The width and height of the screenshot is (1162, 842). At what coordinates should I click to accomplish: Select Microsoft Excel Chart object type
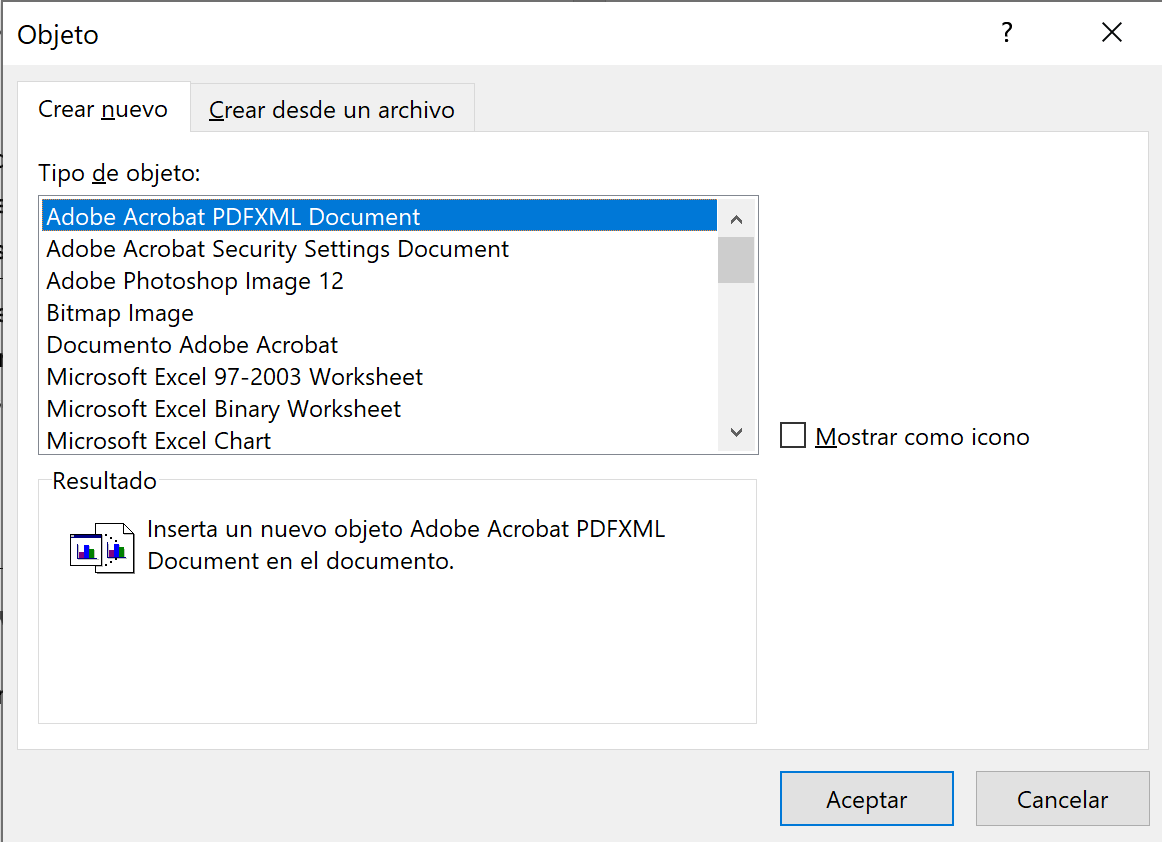pyautogui.click(x=159, y=440)
